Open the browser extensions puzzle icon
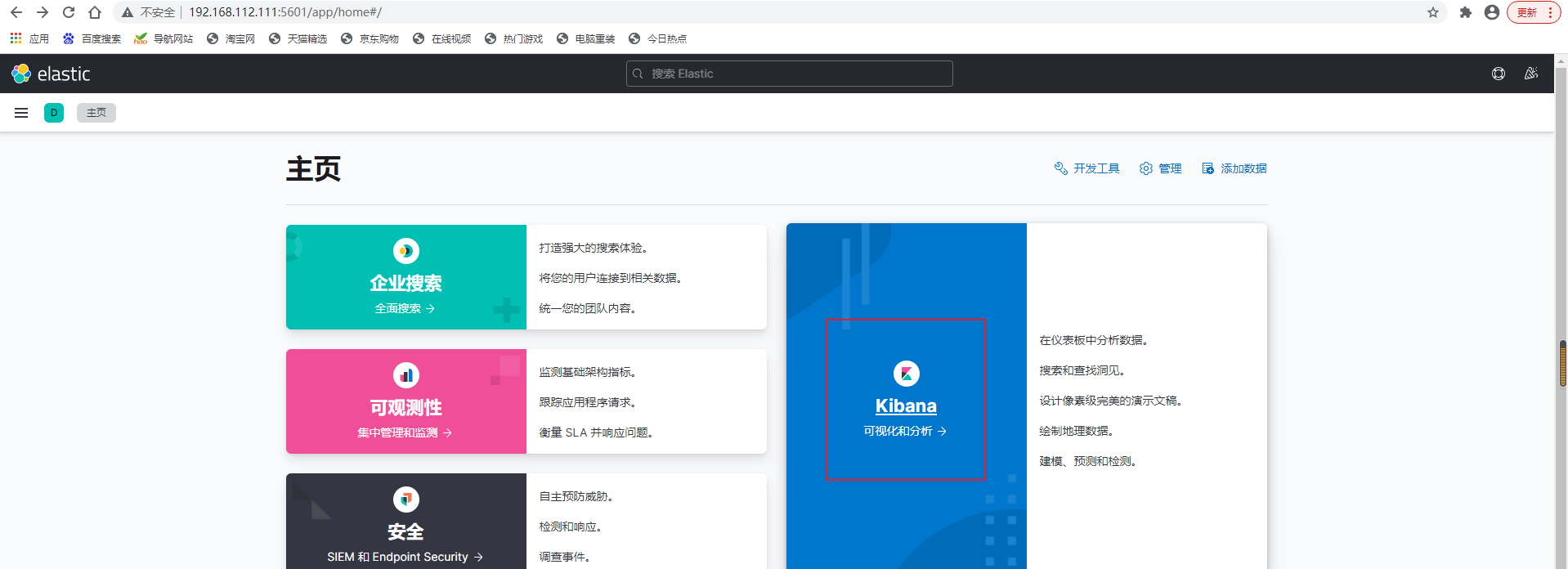The width and height of the screenshot is (1568, 569). (1466, 12)
